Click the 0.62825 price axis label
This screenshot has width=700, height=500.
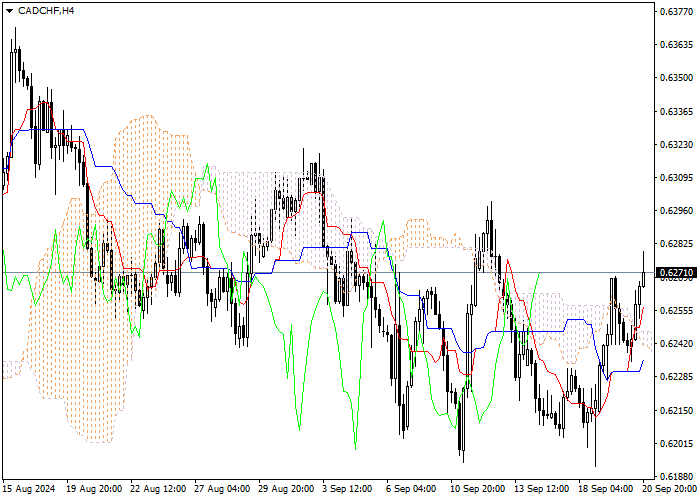tap(676, 244)
